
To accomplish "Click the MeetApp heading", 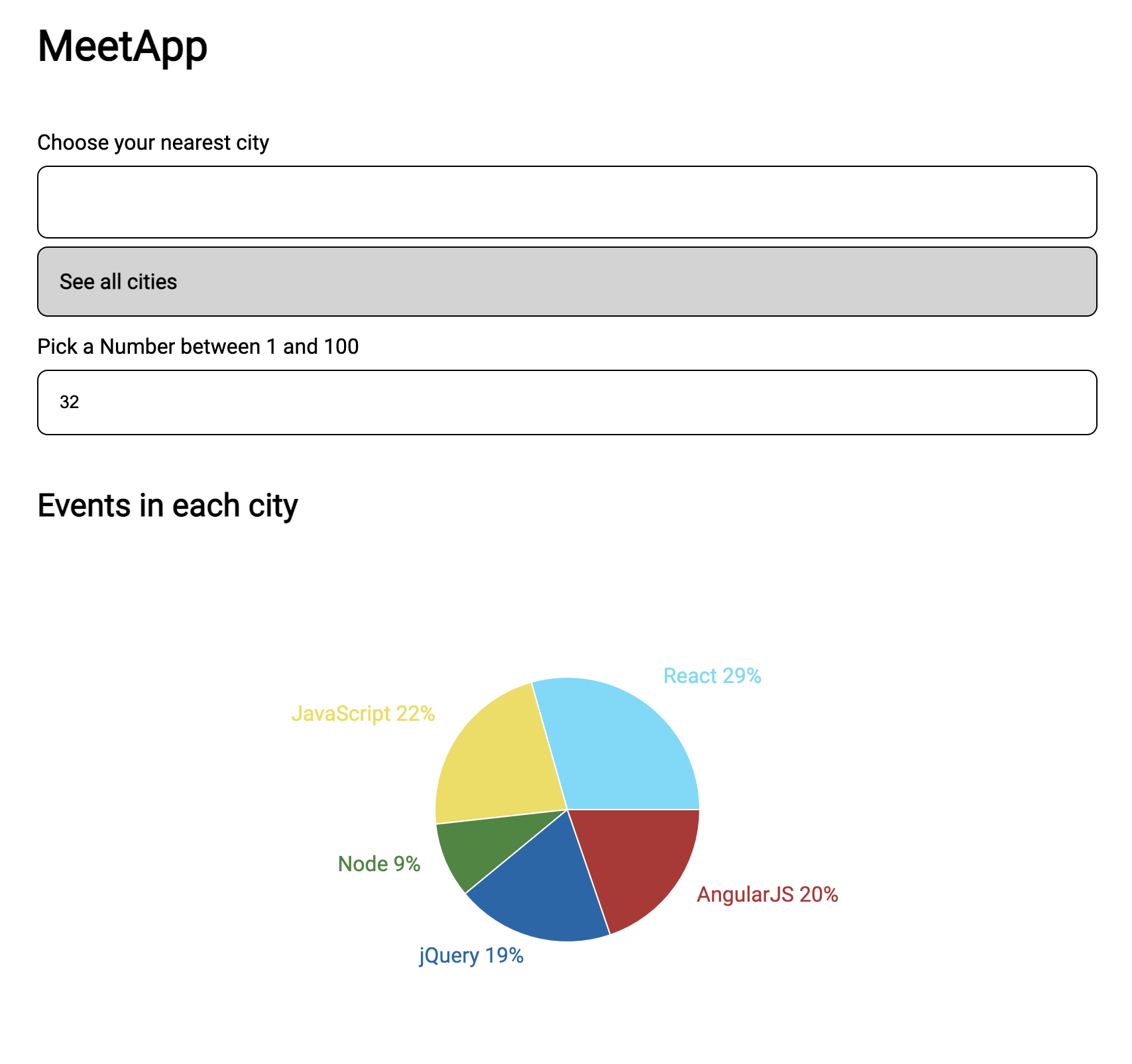I will point(123,46).
